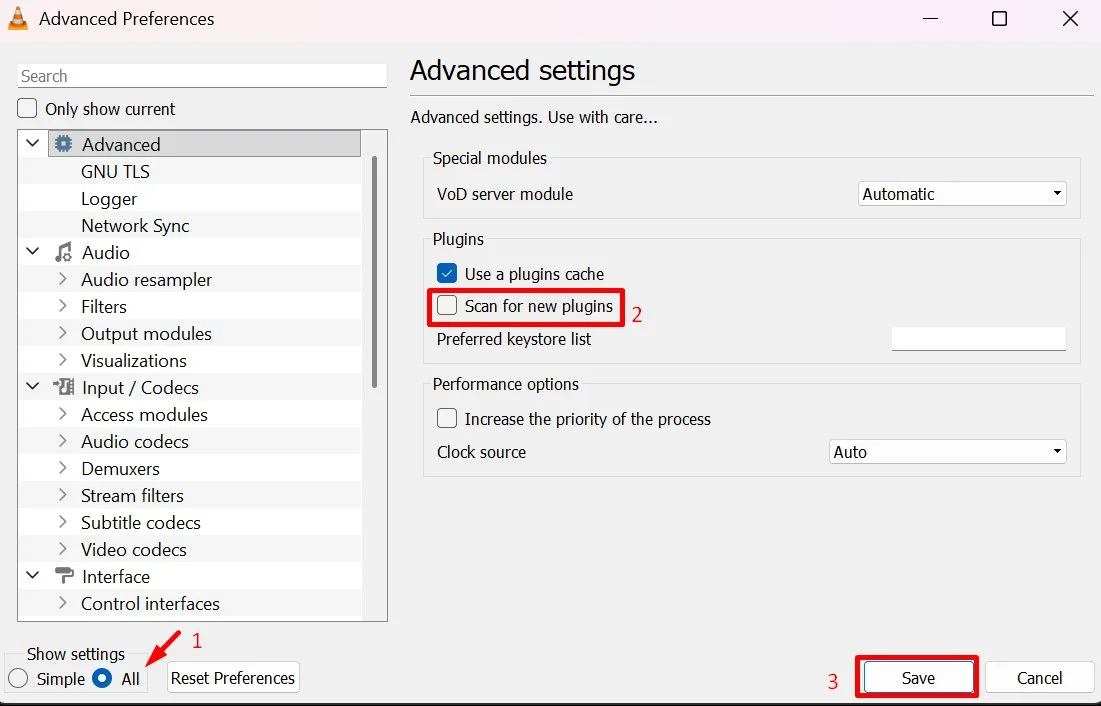
Task: Open the Interface category
Action: click(116, 577)
